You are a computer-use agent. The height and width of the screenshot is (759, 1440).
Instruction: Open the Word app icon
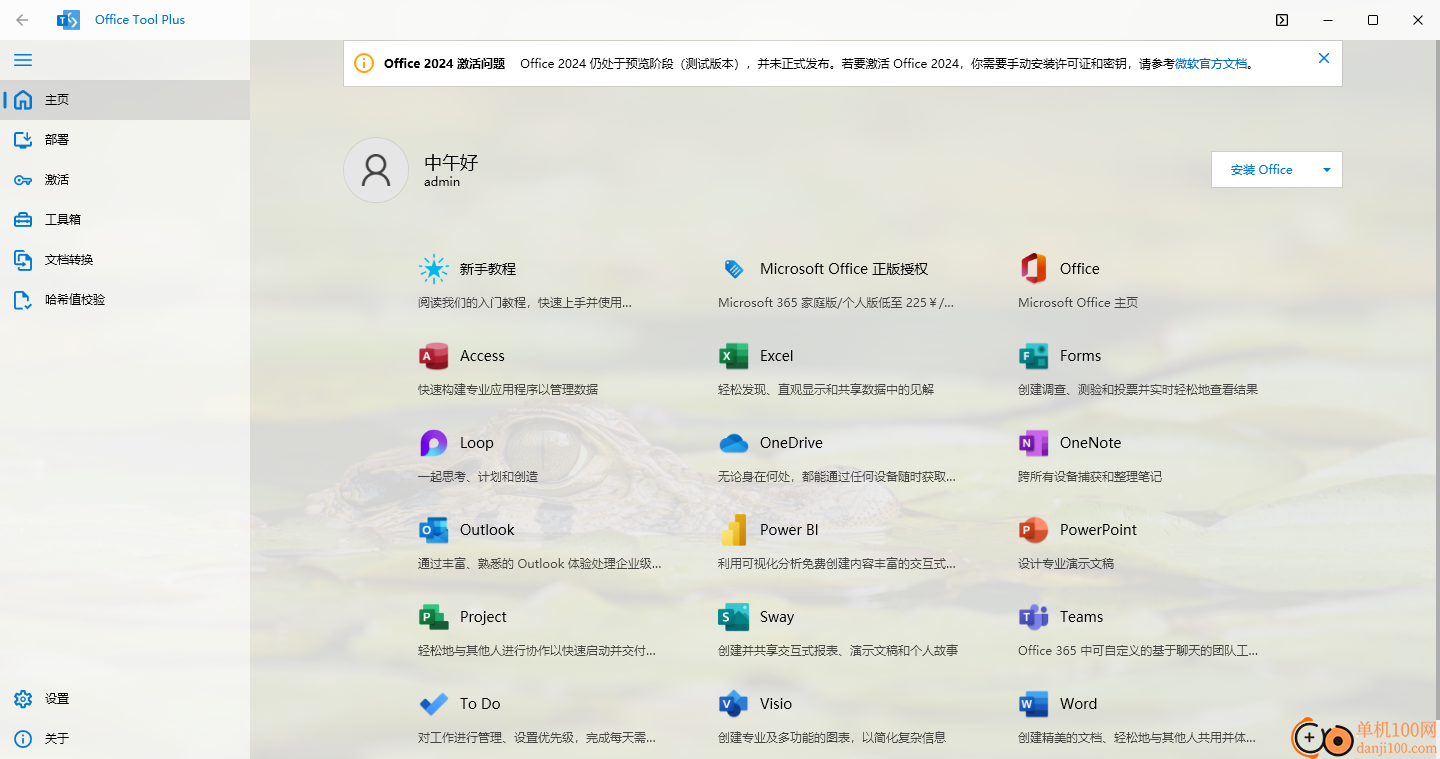[x=1034, y=704]
